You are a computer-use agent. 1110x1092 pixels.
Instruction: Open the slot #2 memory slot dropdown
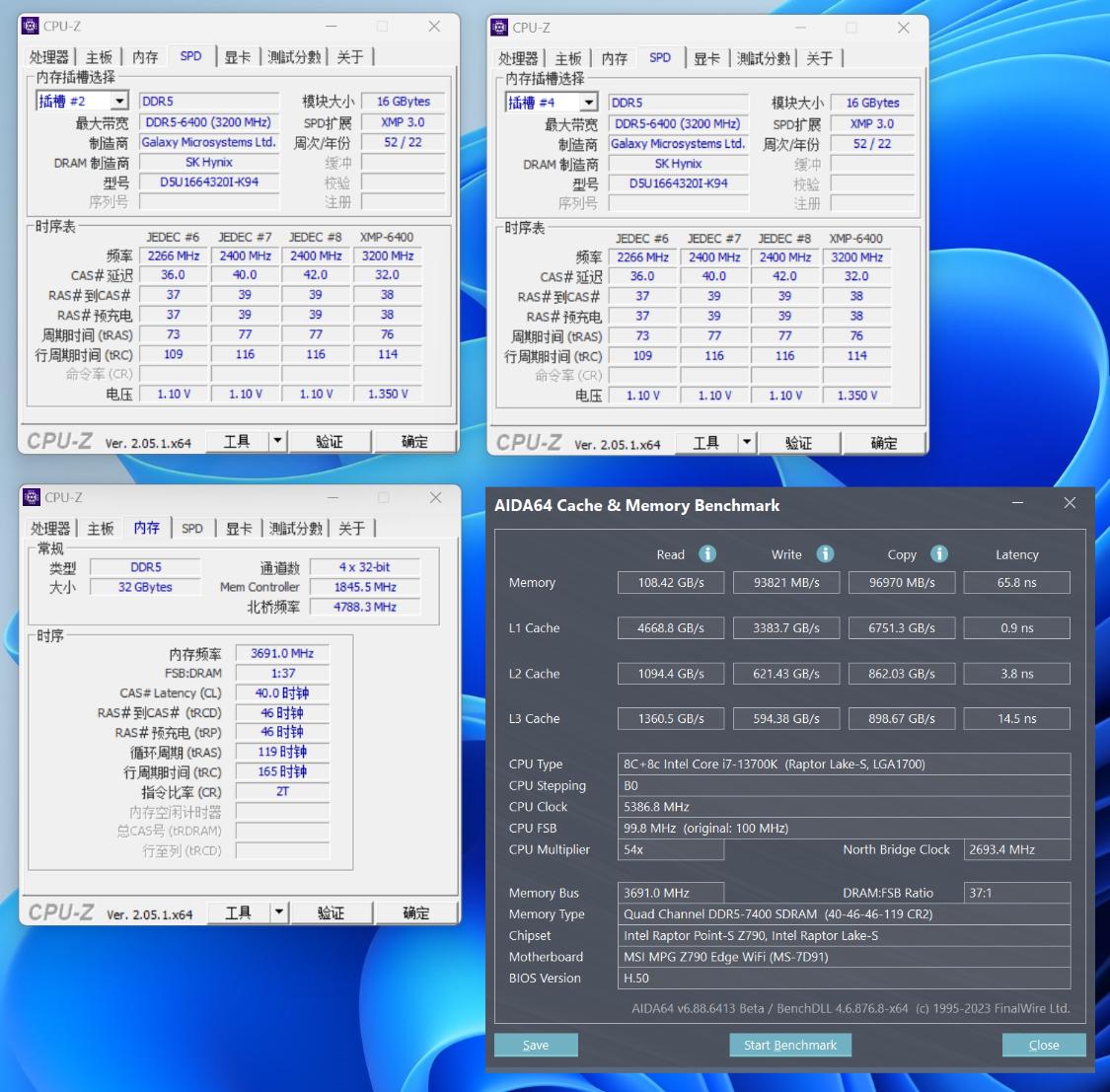pyautogui.click(x=119, y=101)
